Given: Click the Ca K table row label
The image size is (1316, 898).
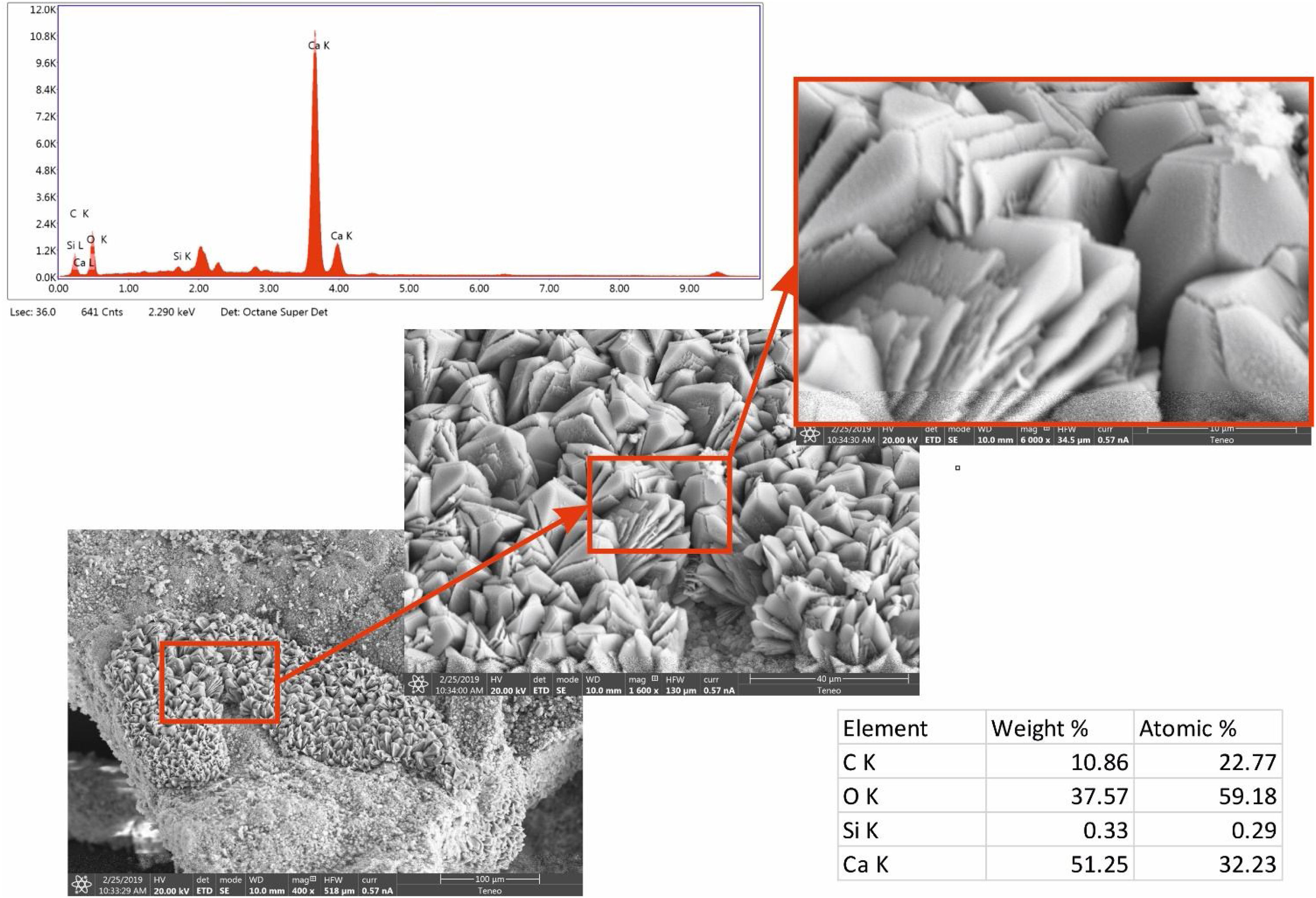Looking at the screenshot, I should click(x=865, y=864).
